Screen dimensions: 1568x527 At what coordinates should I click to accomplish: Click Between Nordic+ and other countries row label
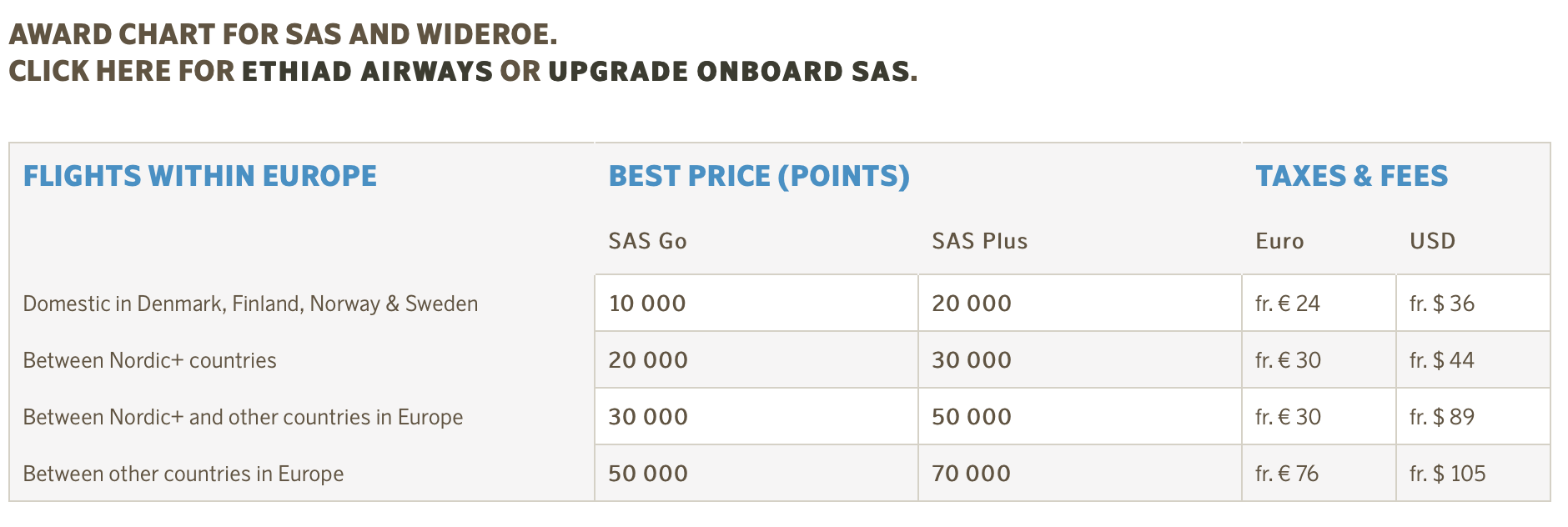coord(243,417)
